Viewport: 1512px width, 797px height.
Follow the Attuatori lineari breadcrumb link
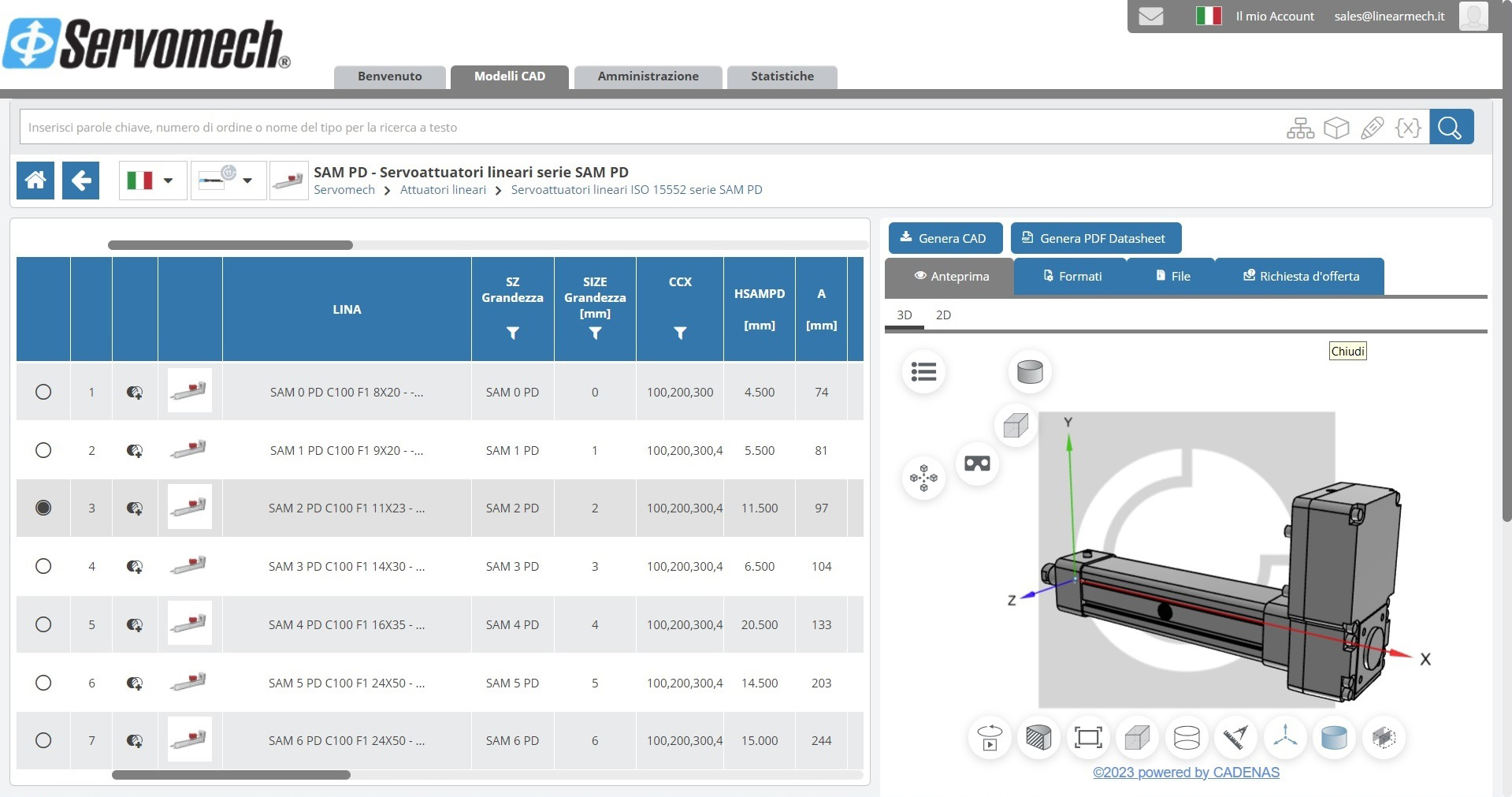[443, 190]
